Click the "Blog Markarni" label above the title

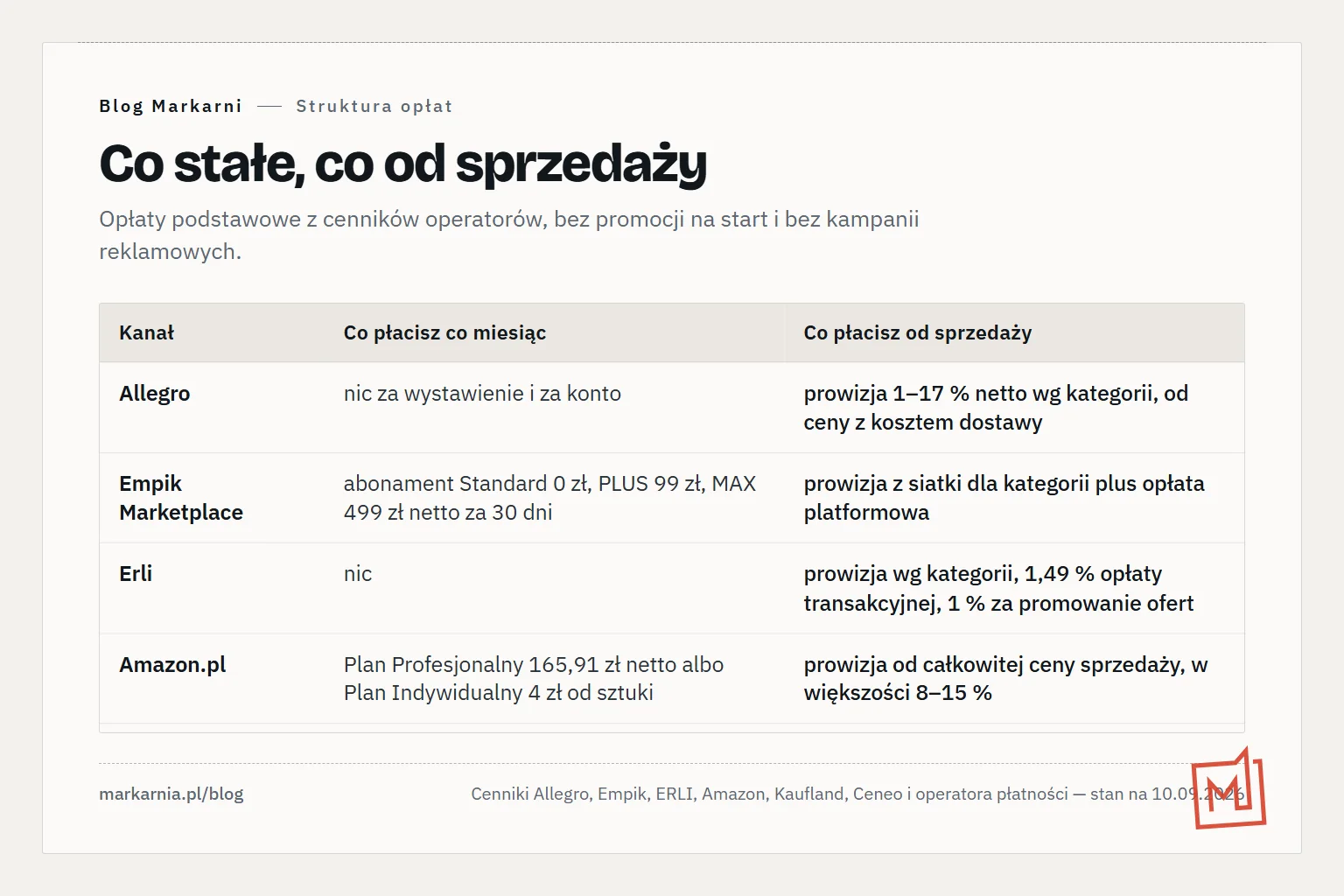[x=171, y=106]
